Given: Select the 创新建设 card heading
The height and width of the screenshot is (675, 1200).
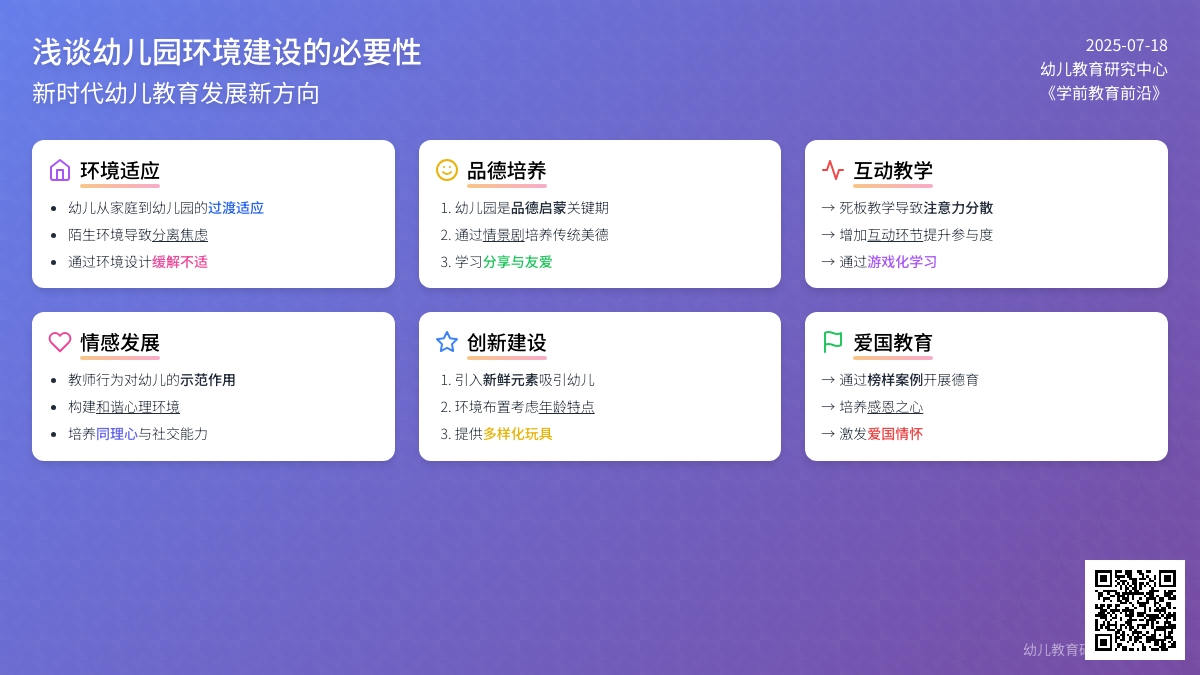Looking at the screenshot, I should tap(507, 343).
